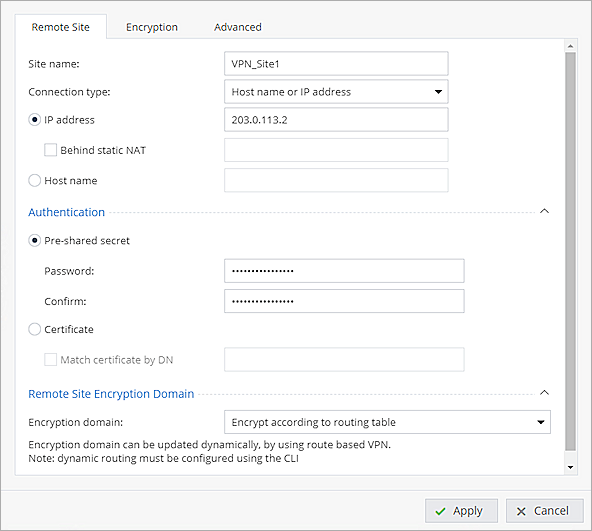The width and height of the screenshot is (592, 531).
Task: Open the Encryption domain dropdown
Action: (387, 422)
